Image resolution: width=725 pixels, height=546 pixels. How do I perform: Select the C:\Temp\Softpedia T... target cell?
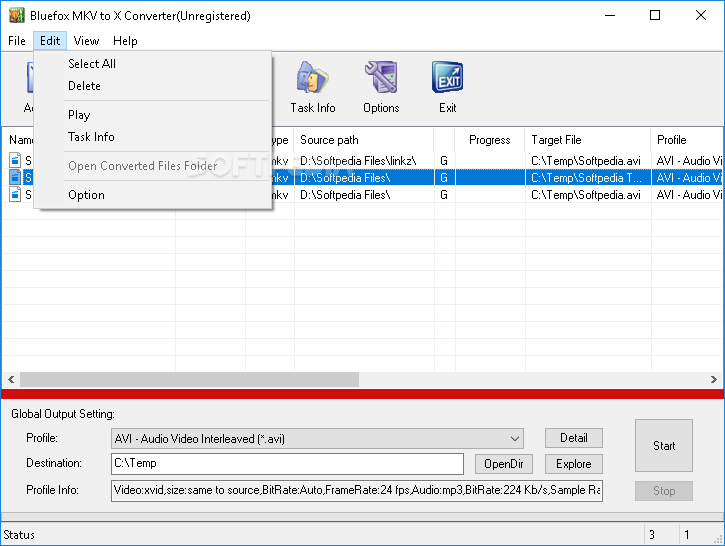click(x=586, y=178)
